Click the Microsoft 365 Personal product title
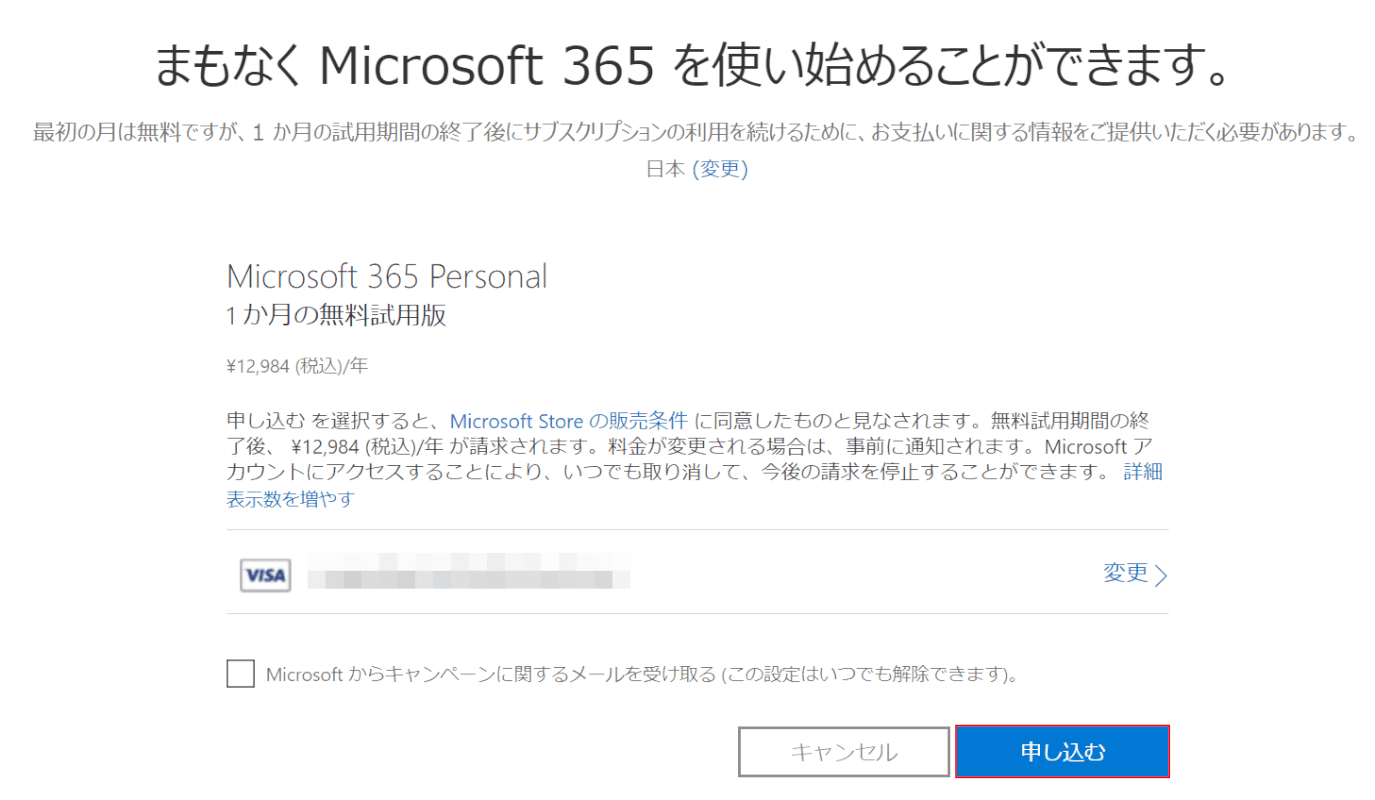The width and height of the screenshot is (1375, 800). [x=387, y=277]
